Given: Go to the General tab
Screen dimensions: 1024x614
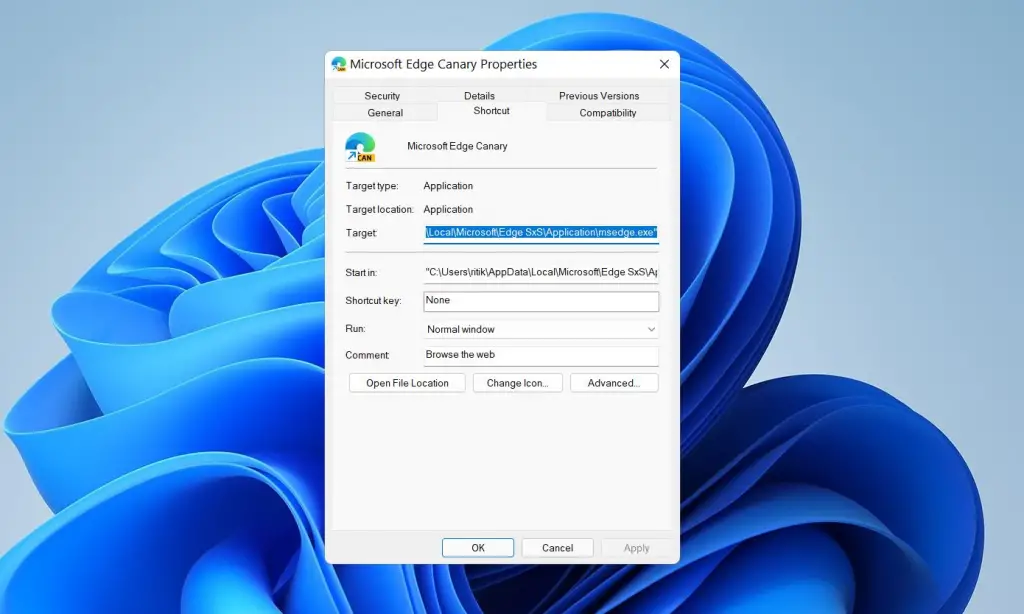Looking at the screenshot, I should click(x=385, y=112).
